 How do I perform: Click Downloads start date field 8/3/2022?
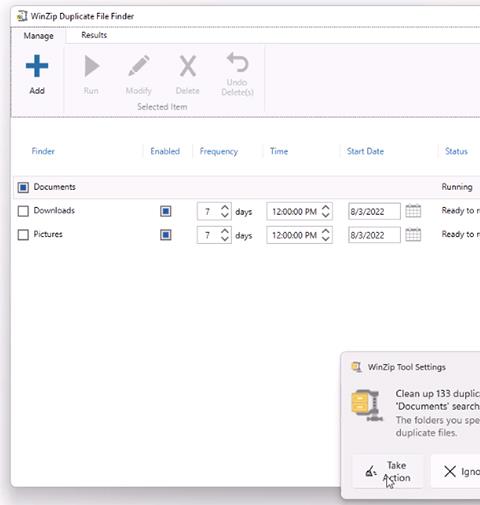coord(374,211)
